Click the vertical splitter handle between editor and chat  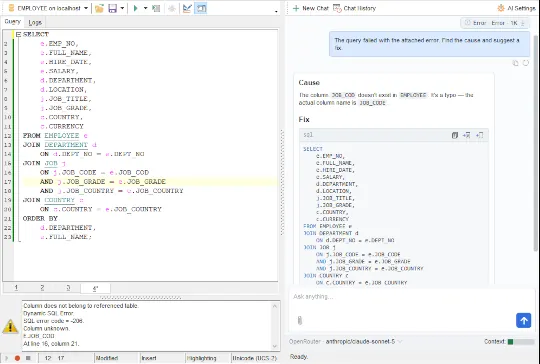pyautogui.click(x=282, y=183)
